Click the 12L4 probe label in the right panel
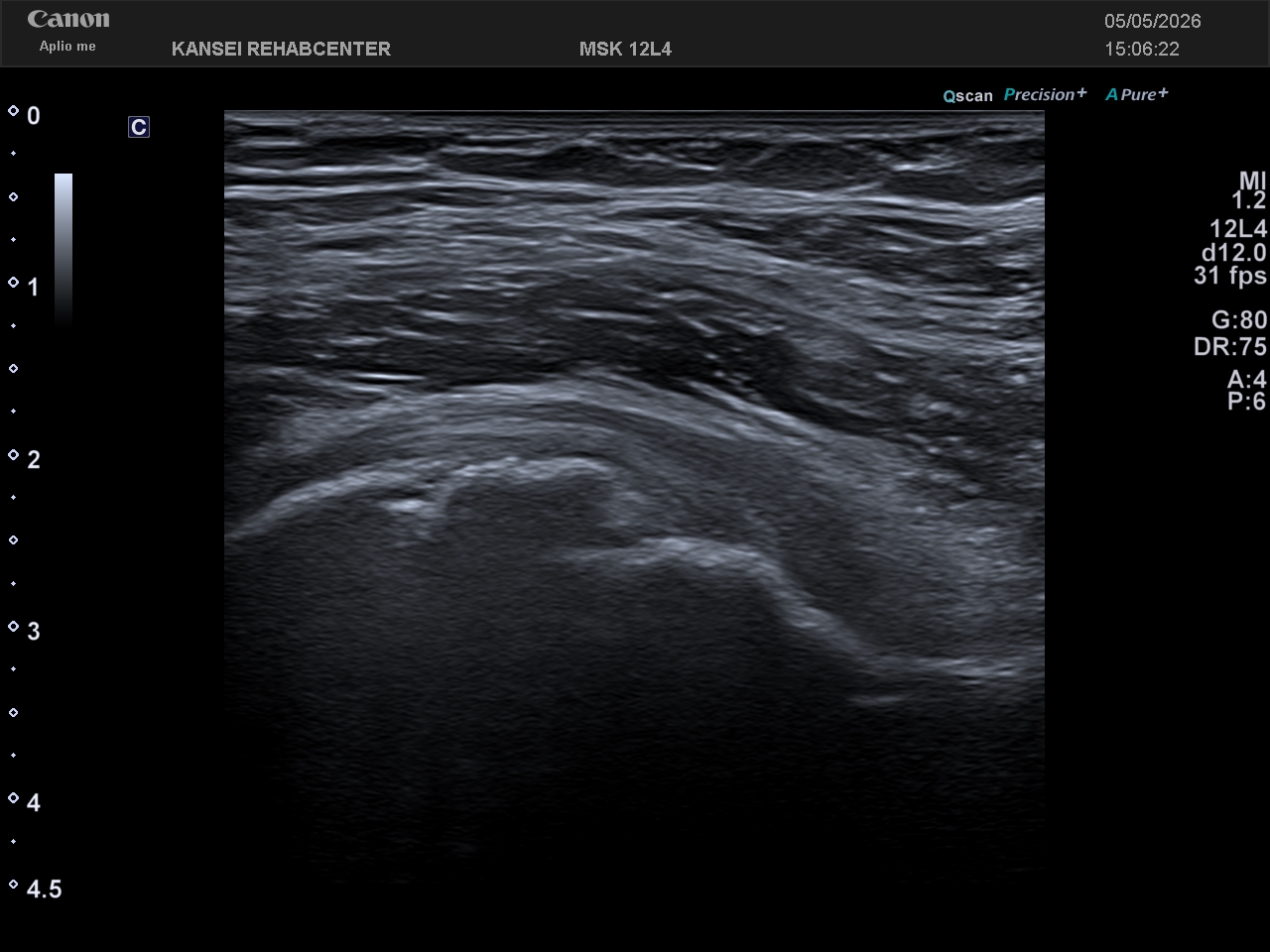Screen dimensions: 1270x952 point(1238,228)
